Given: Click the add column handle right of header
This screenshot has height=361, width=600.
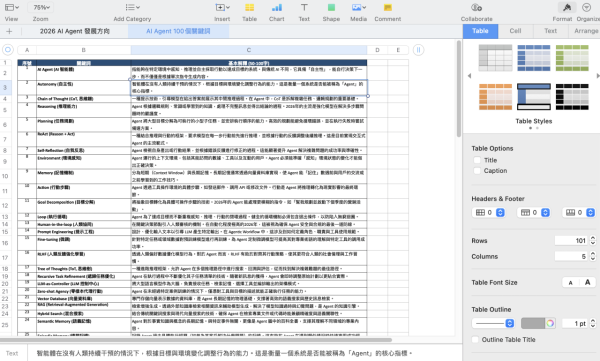Looking at the screenshot, I should point(418,50).
